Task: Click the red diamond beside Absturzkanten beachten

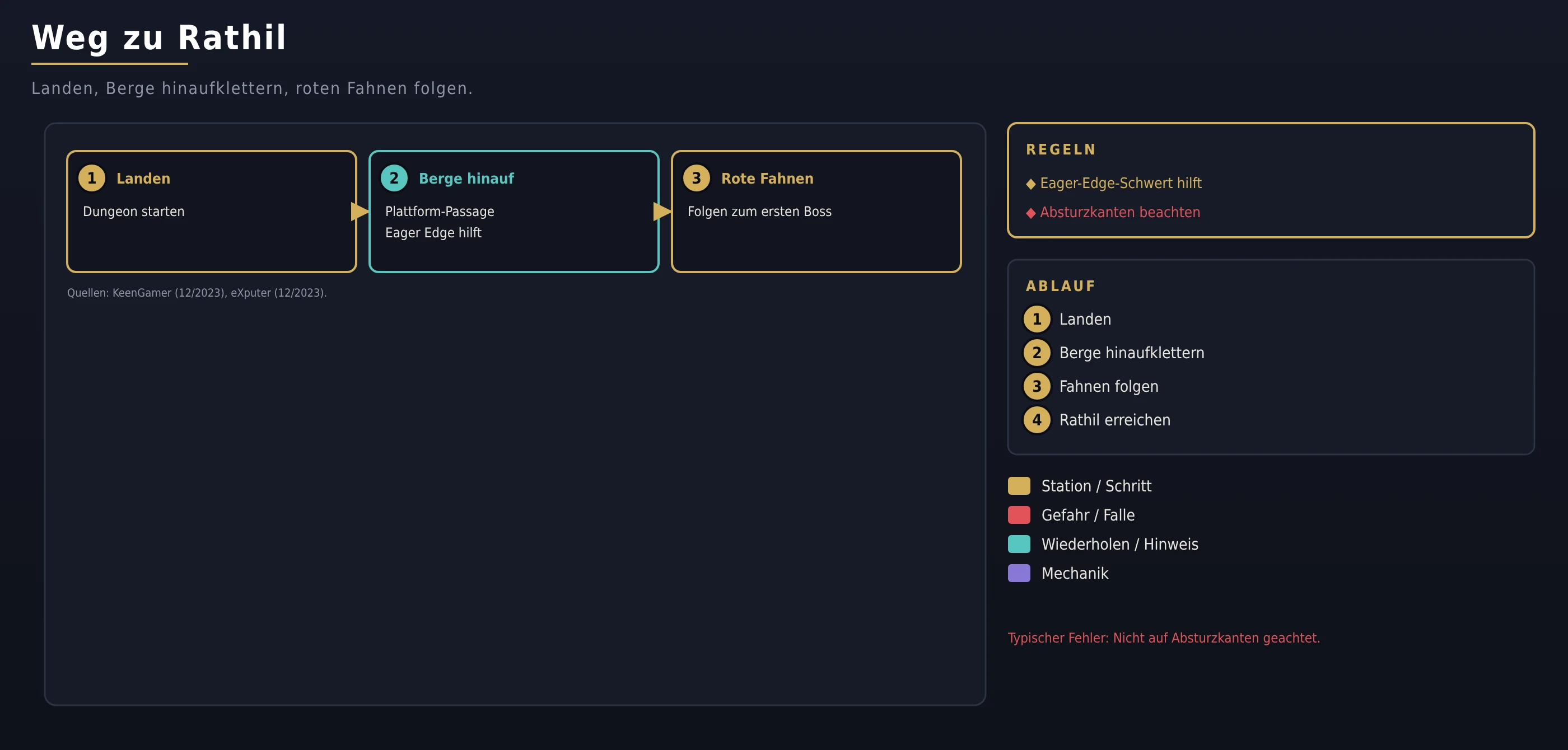Action: 1030,213
